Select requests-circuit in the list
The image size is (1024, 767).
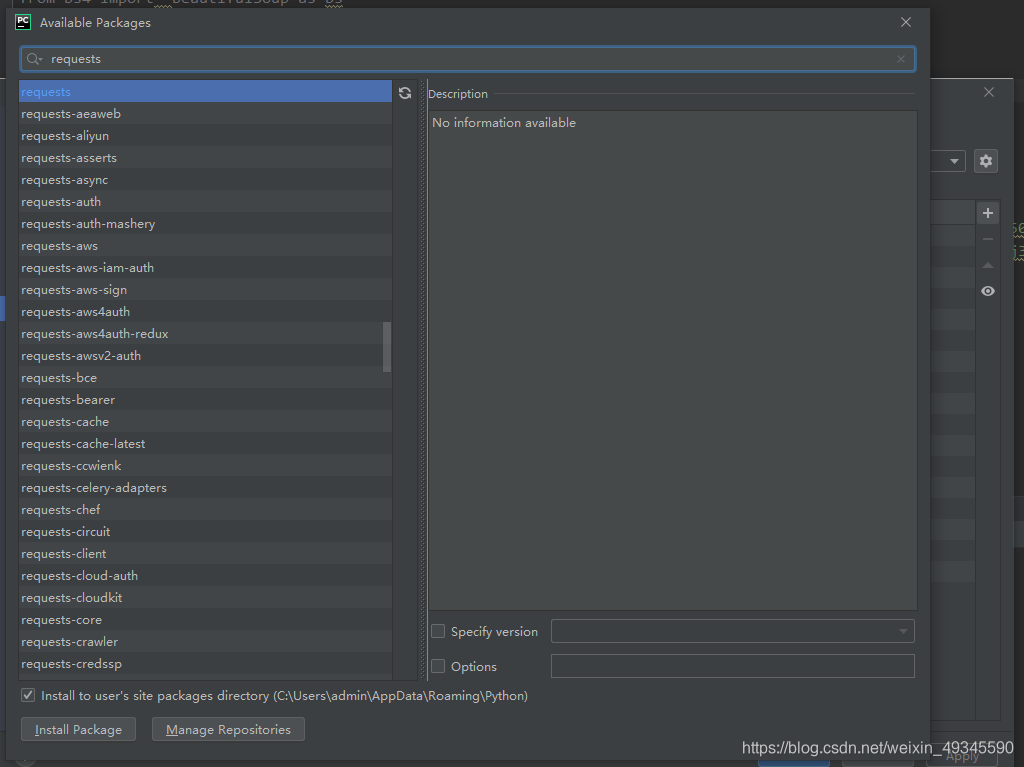pos(205,532)
